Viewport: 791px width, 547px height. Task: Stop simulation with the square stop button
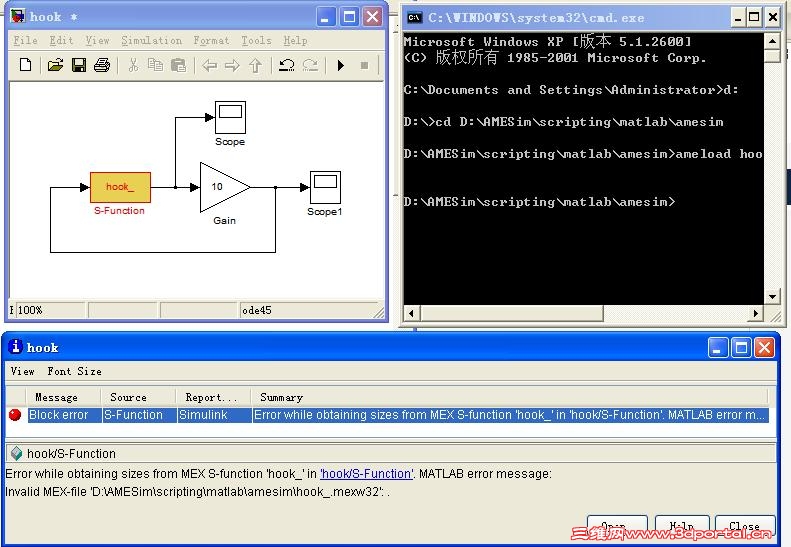point(364,65)
